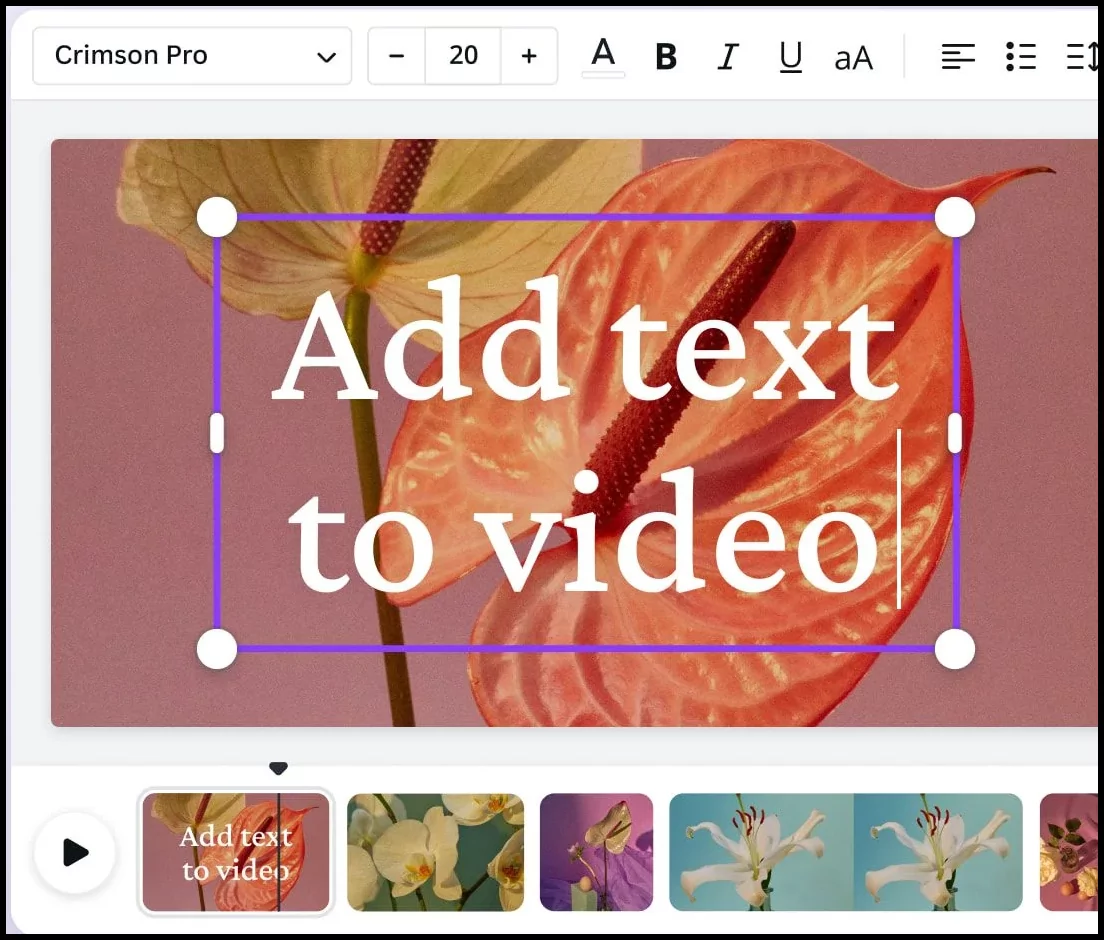The image size is (1104, 940).
Task: Toggle underline on the selected text
Action: (x=790, y=57)
